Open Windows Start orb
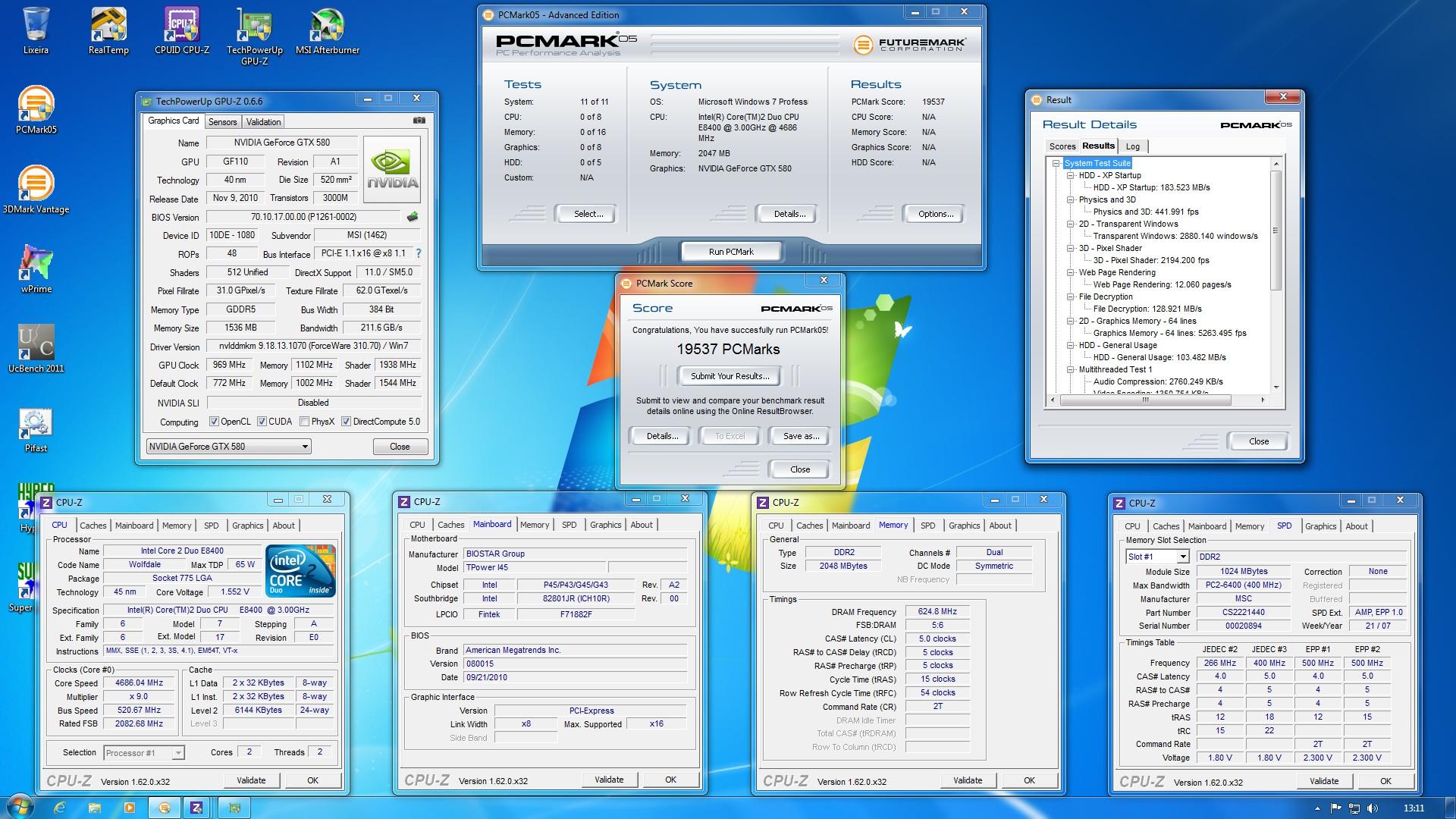 pyautogui.click(x=18, y=808)
